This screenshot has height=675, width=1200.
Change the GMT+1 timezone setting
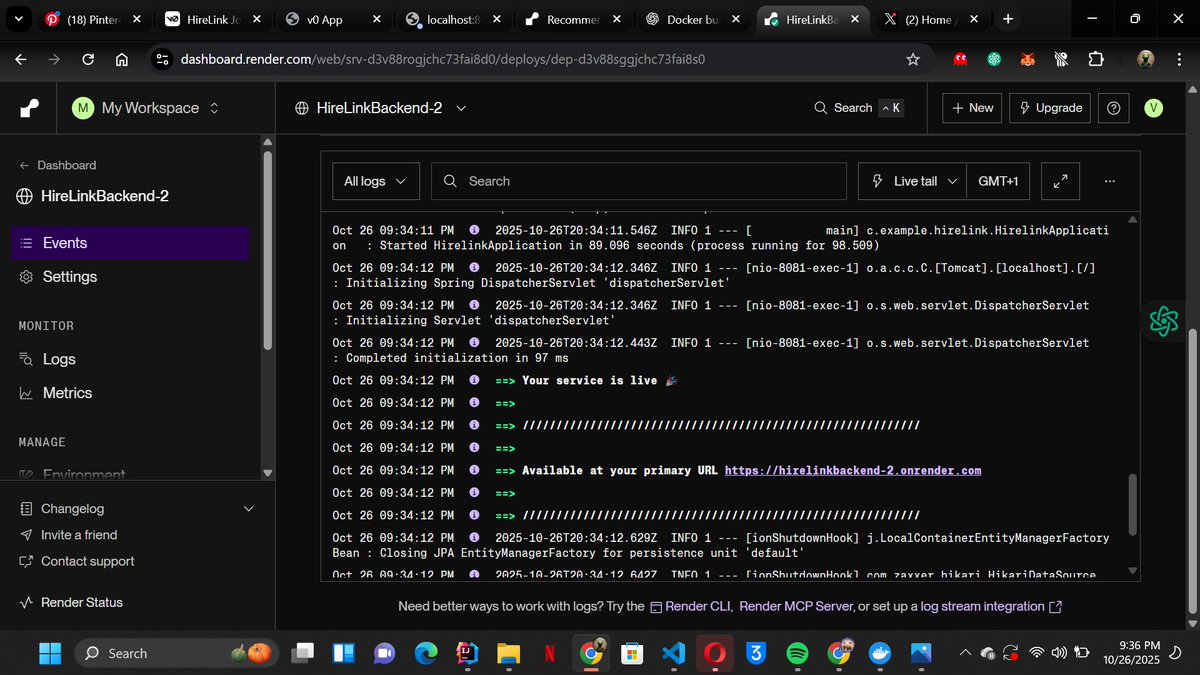click(x=998, y=181)
